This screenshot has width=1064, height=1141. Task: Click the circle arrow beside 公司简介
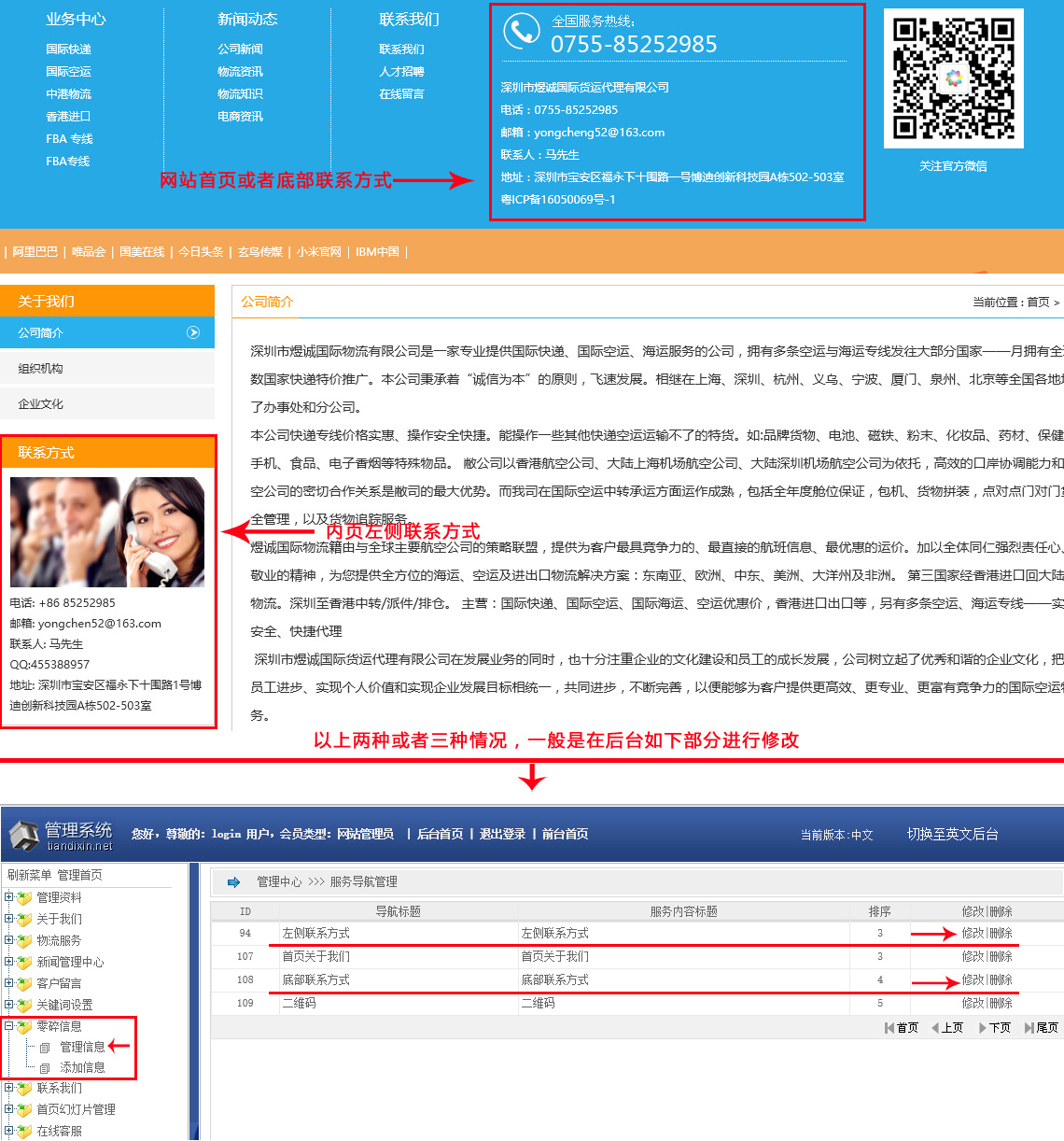[193, 332]
